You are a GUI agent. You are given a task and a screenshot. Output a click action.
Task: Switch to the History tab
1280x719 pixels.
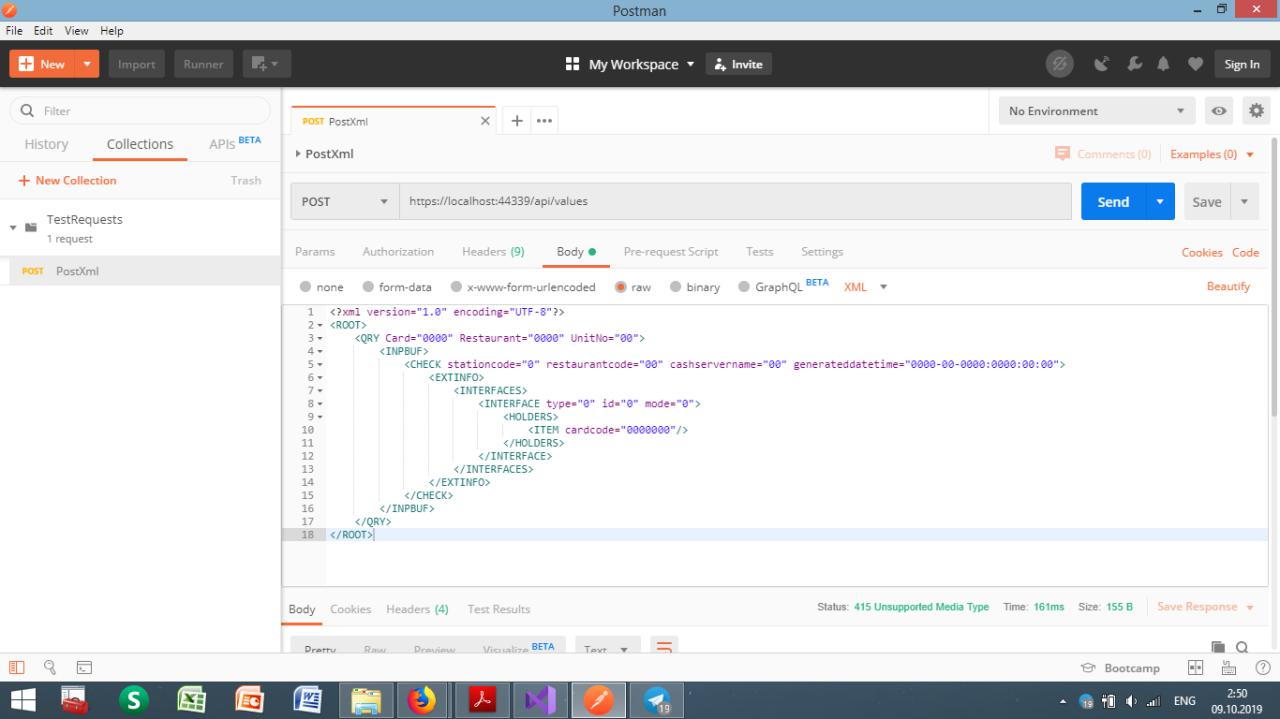click(x=46, y=144)
